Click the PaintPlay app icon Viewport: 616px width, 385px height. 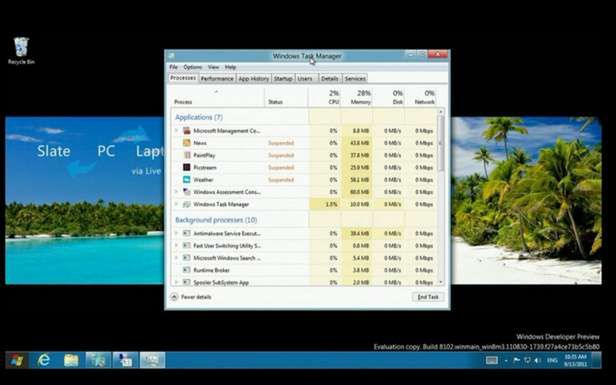187,155
